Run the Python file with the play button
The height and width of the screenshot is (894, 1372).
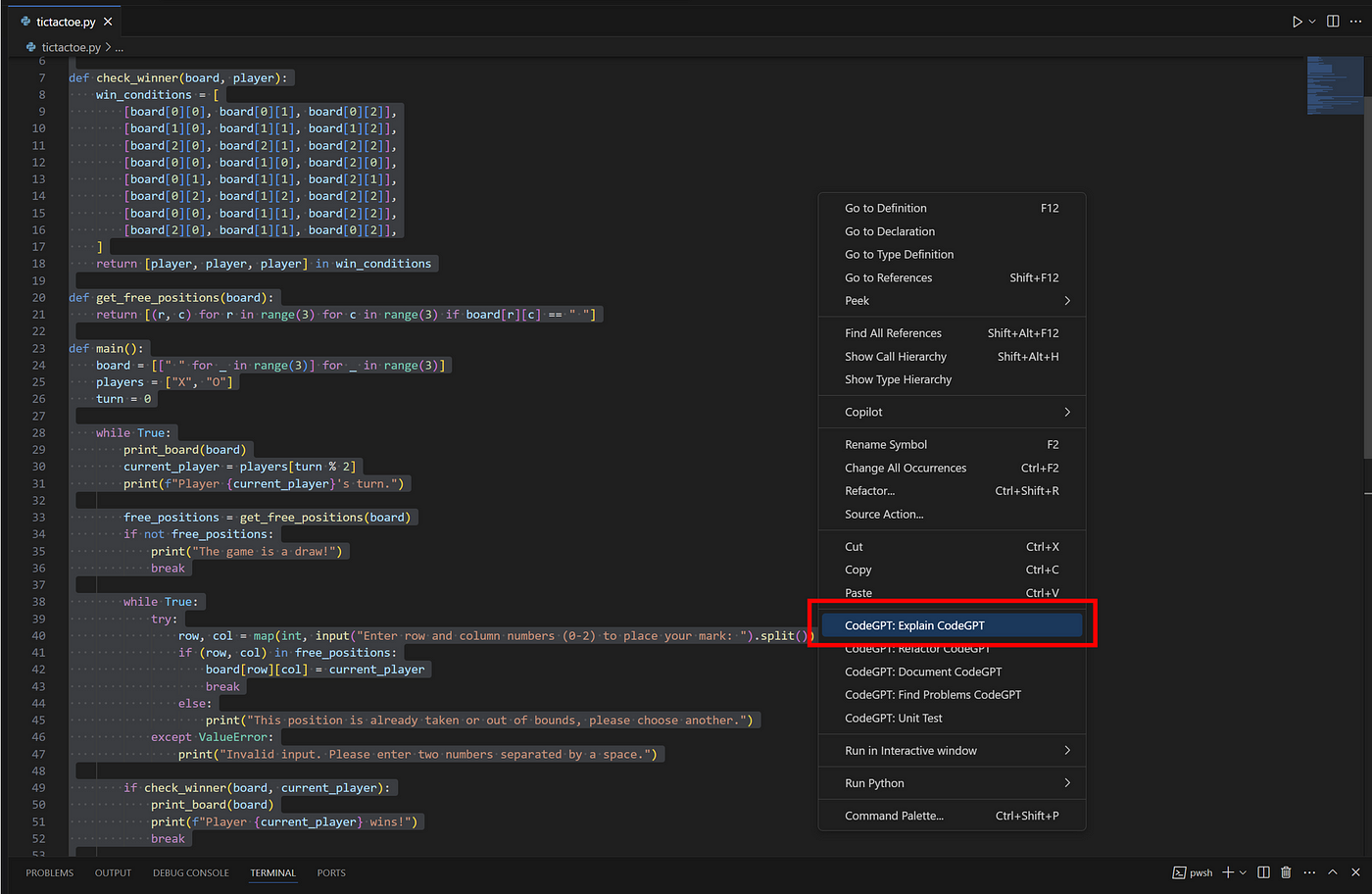1296,21
